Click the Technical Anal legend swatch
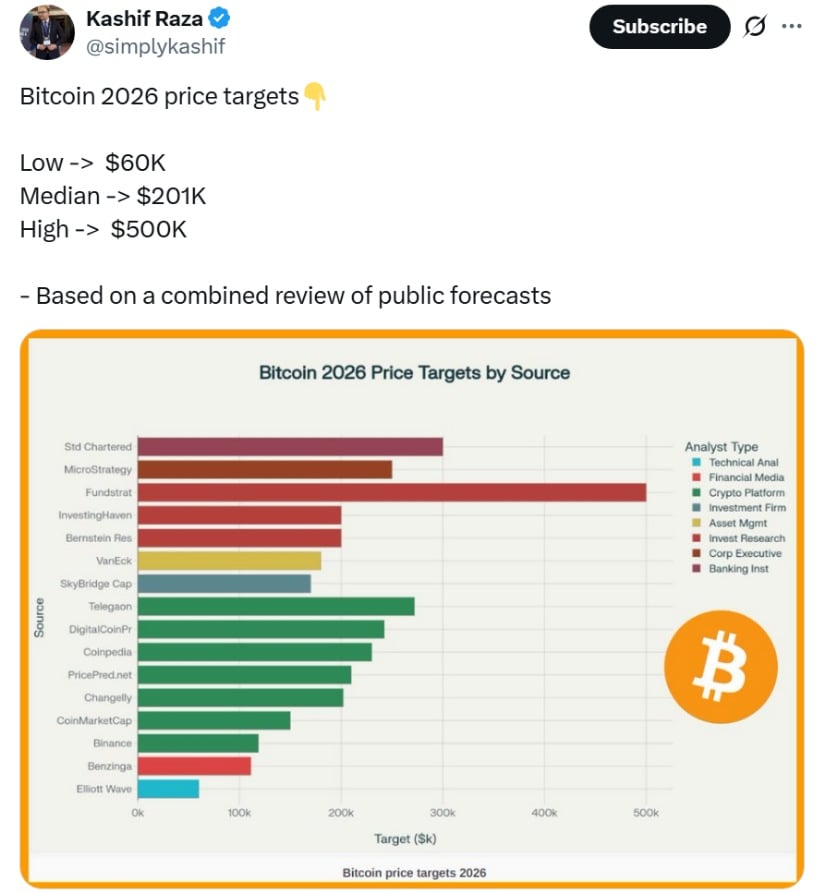825x893 pixels. [695, 463]
